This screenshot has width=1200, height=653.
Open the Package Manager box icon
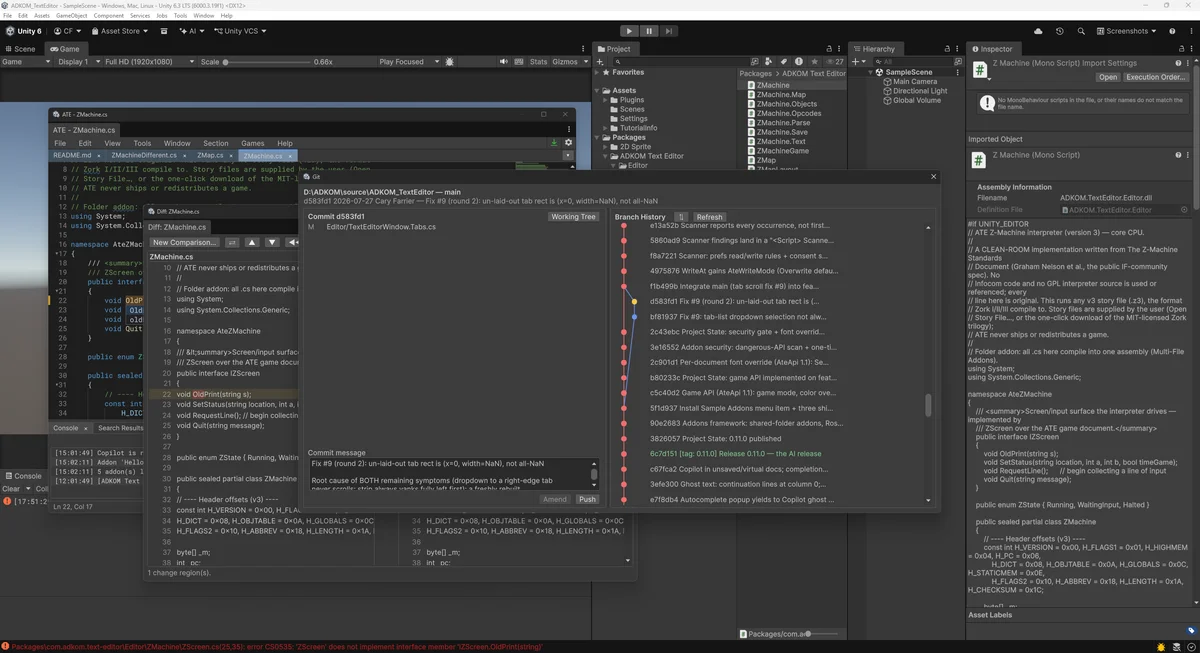[x=164, y=31]
